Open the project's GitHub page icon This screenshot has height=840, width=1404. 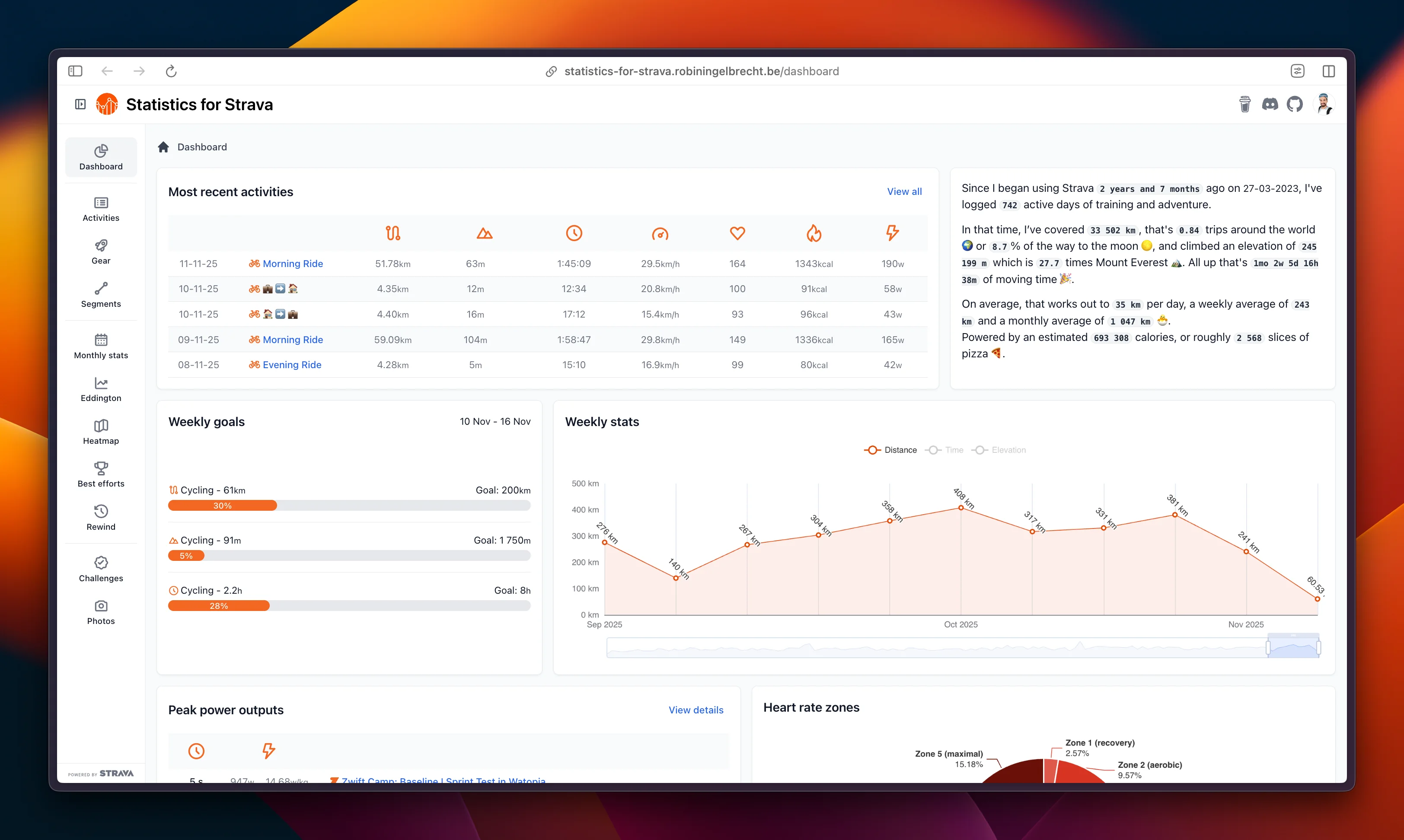(x=1296, y=104)
